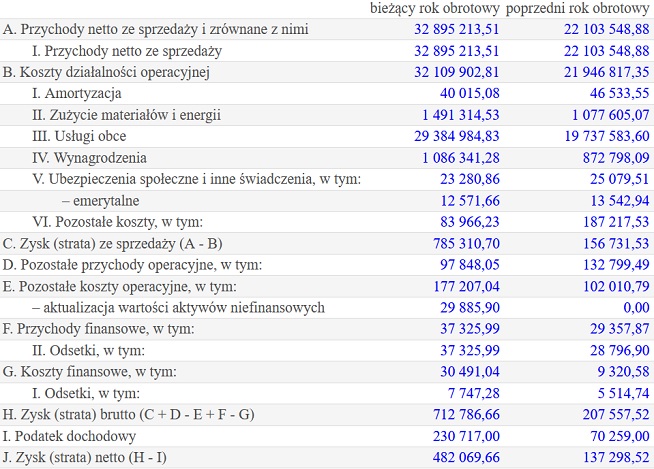Click the 'bieżący rok obrotowy' column header
The image size is (654, 469).
point(435,9)
